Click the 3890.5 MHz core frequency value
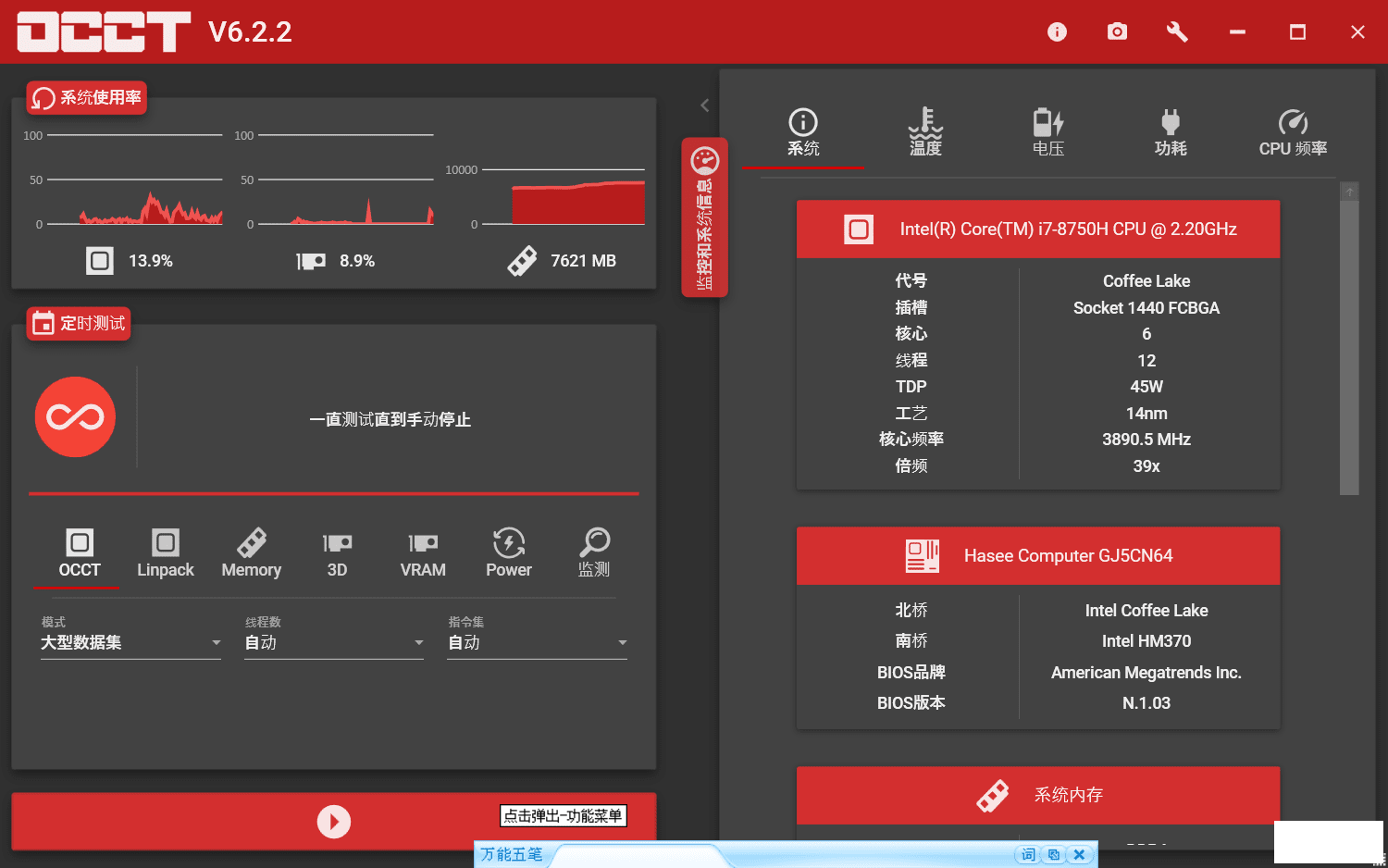This screenshot has width=1388, height=868. point(1146,439)
